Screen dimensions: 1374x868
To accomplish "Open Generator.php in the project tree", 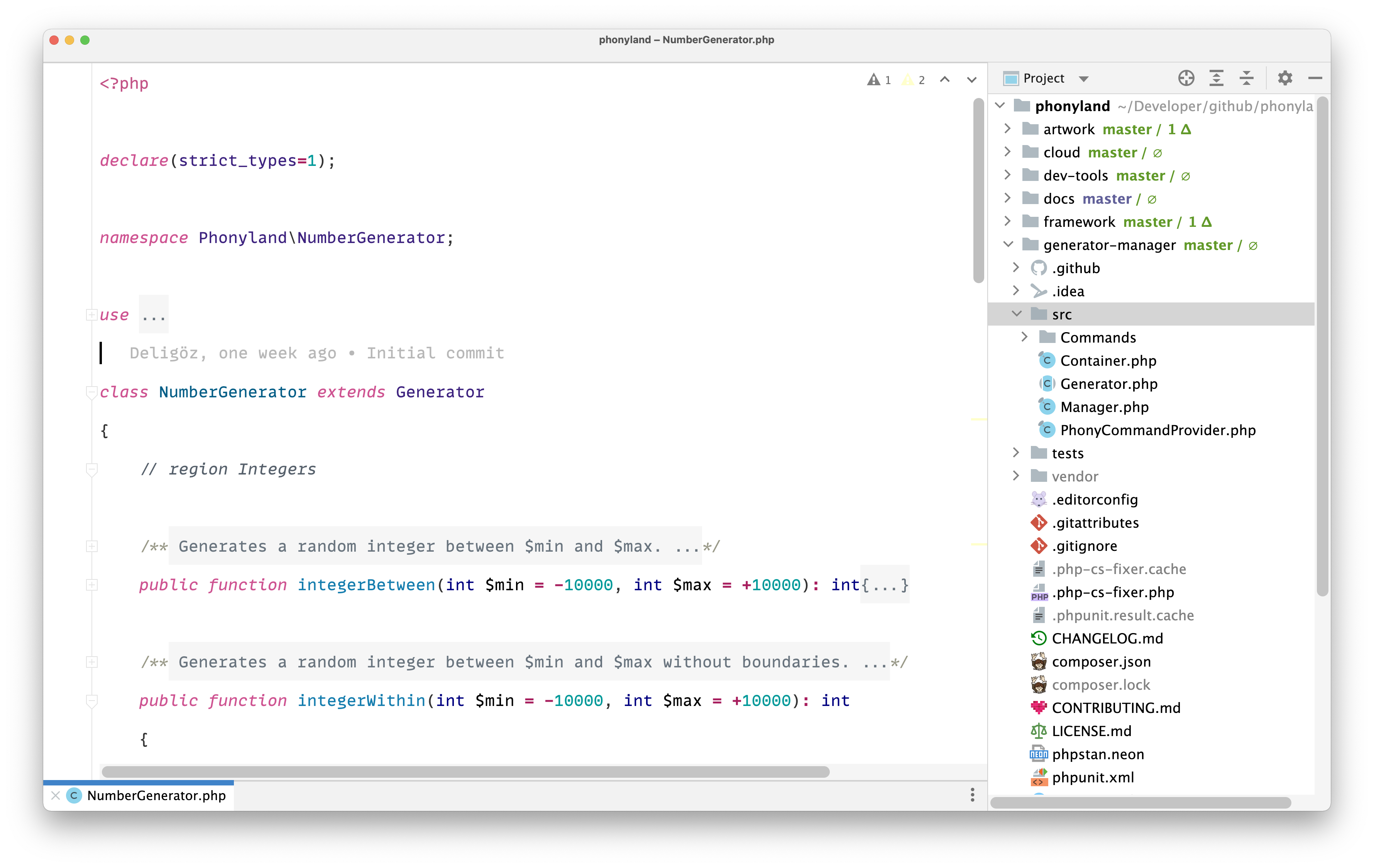I will pos(1108,384).
